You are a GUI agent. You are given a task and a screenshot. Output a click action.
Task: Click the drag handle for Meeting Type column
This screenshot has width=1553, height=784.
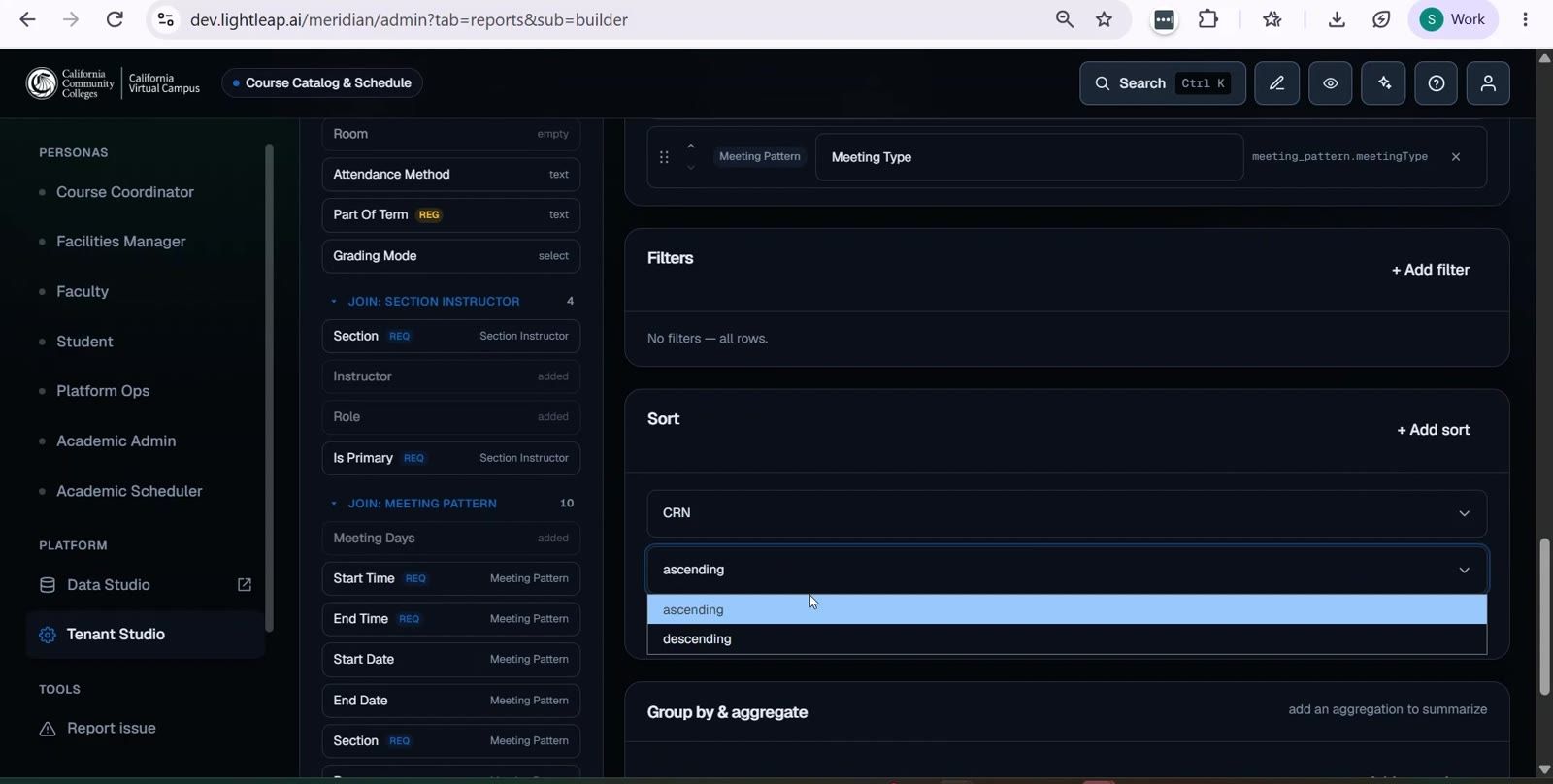point(664,157)
